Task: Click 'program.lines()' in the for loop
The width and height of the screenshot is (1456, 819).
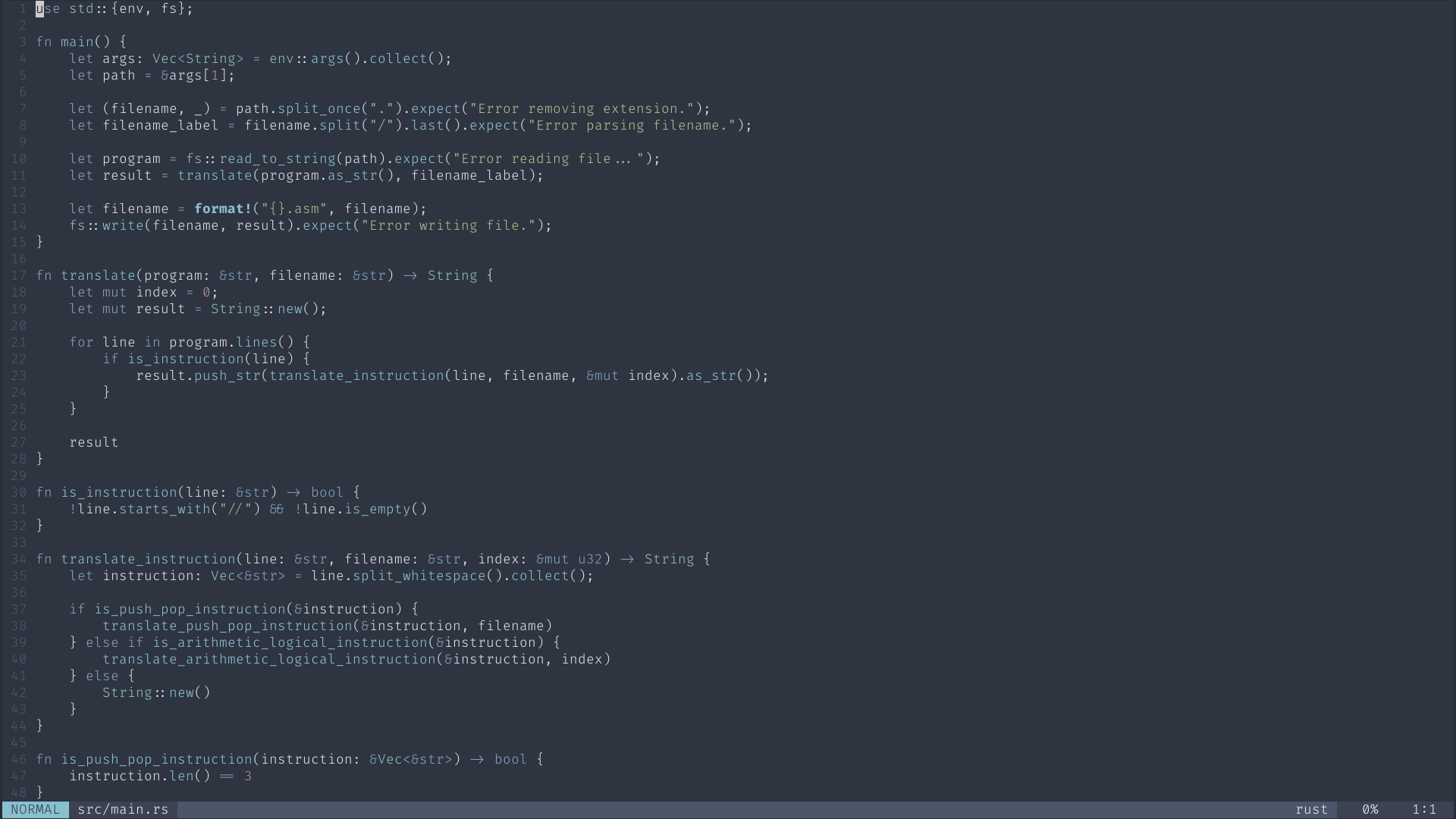Action: tap(231, 342)
